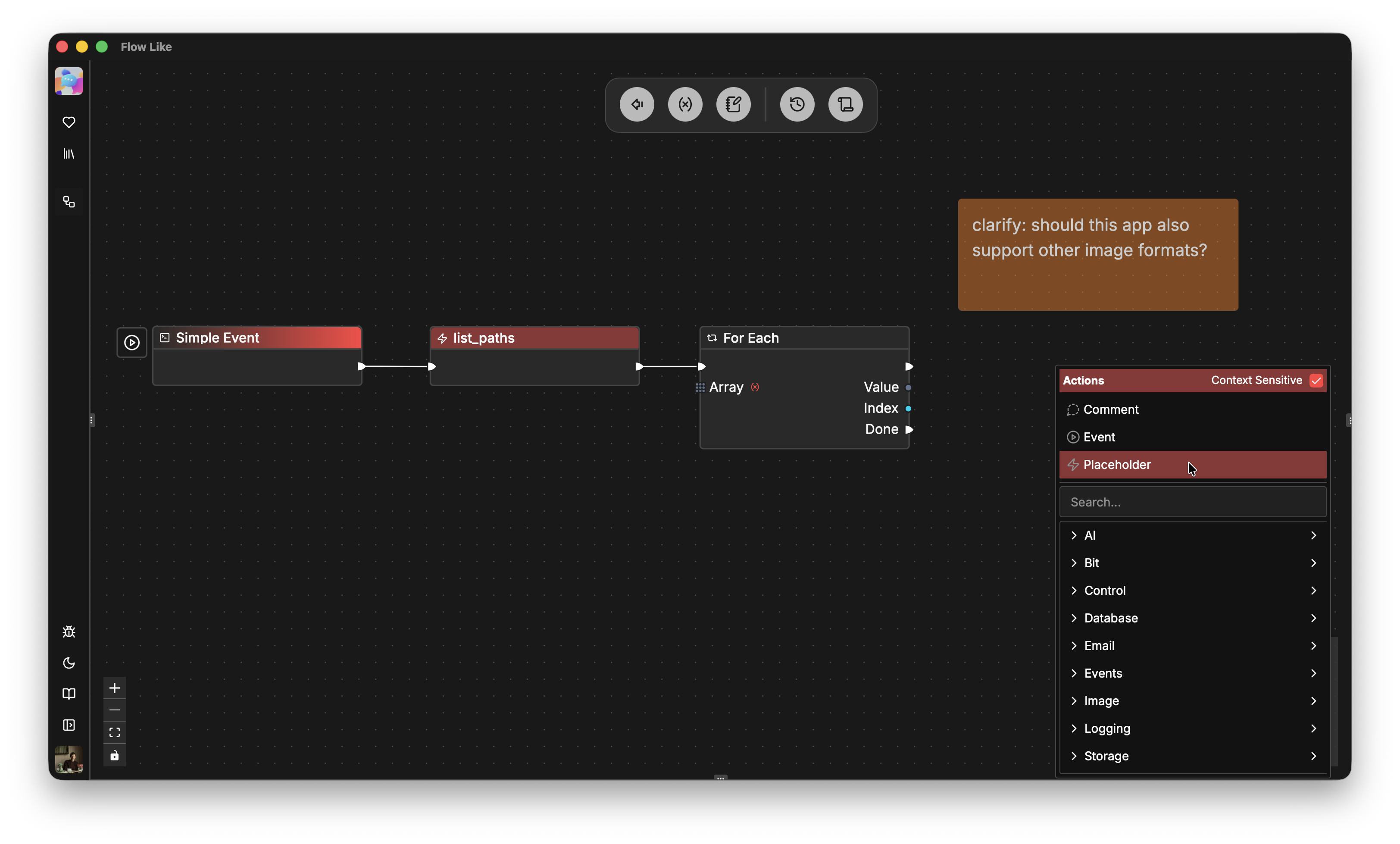Open the debug bug icon in sidebar
The width and height of the screenshot is (1400, 844).
pos(68,631)
